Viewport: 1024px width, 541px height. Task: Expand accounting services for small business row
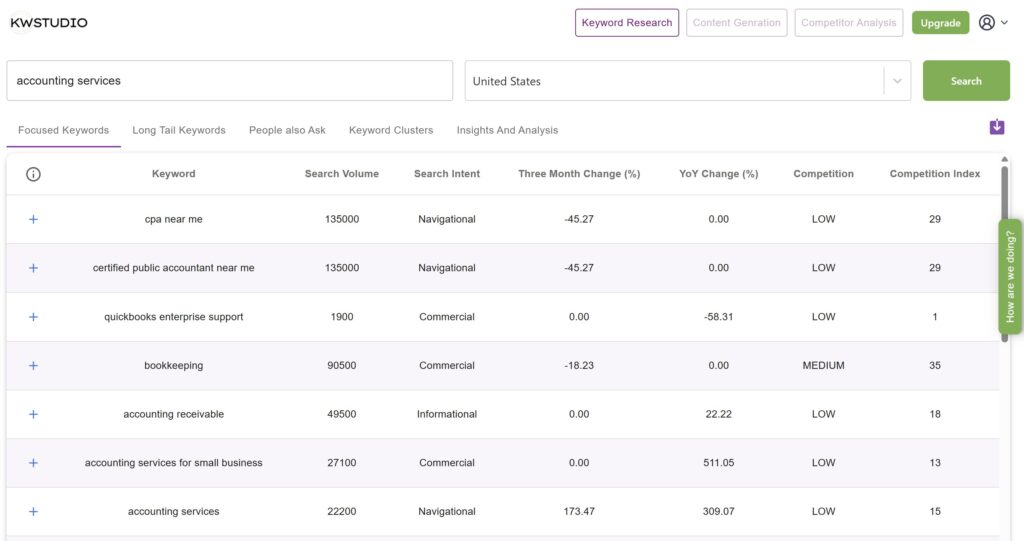(x=33, y=463)
